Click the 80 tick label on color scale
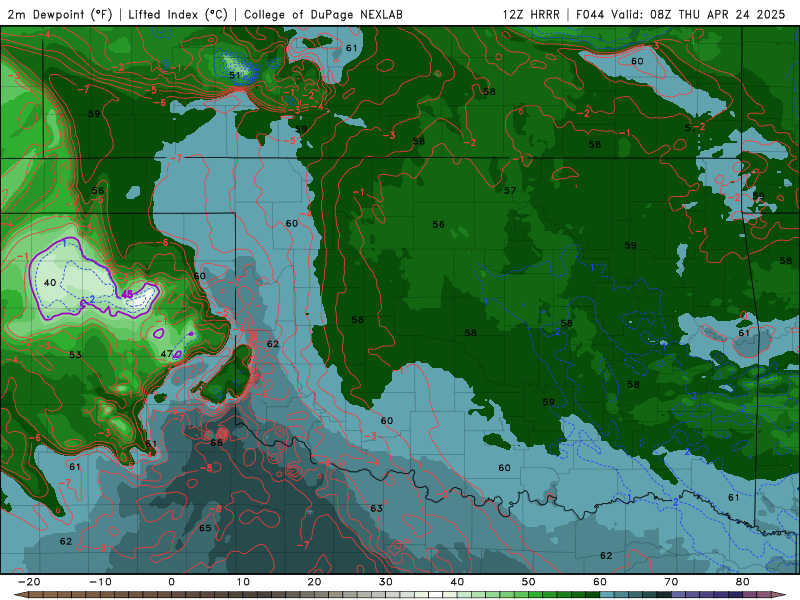Screen dimensions: 800x600 coord(743,582)
